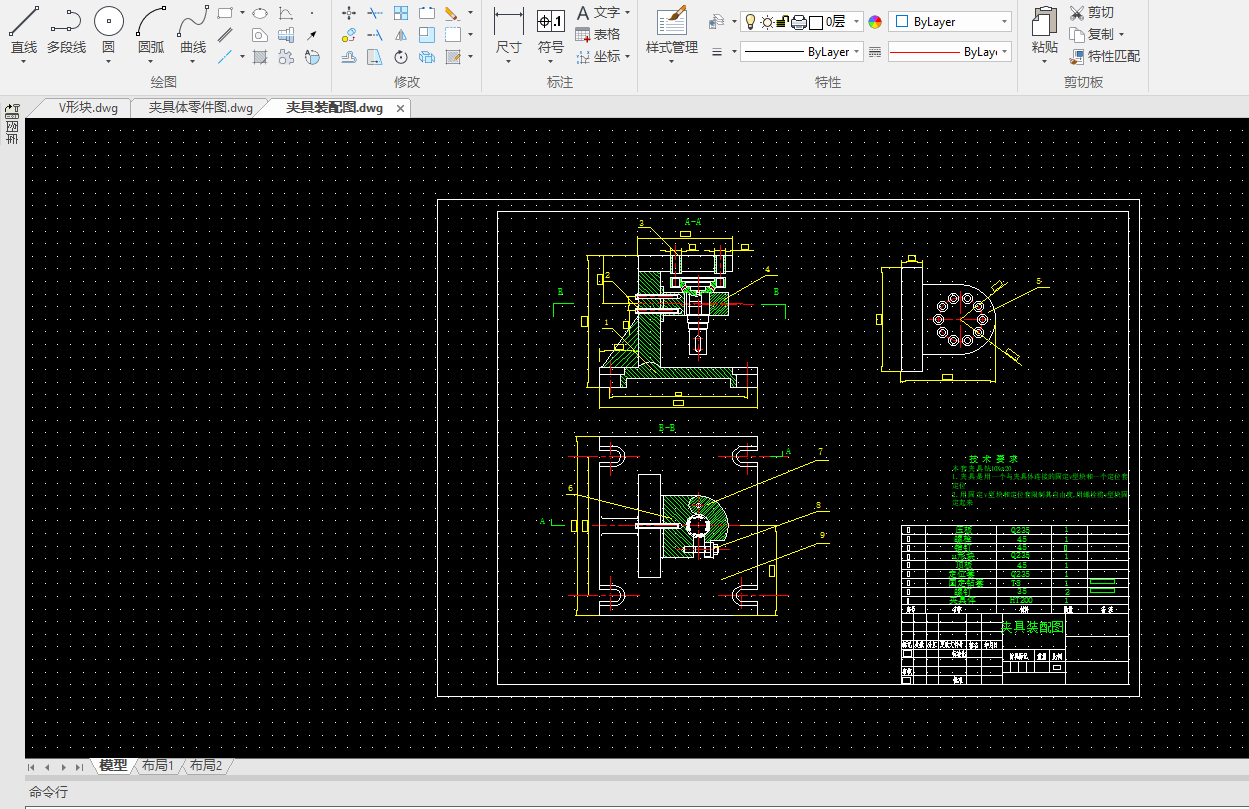Click the mirror tool in 修改 panel
The image size is (1249, 809).
(x=400, y=35)
